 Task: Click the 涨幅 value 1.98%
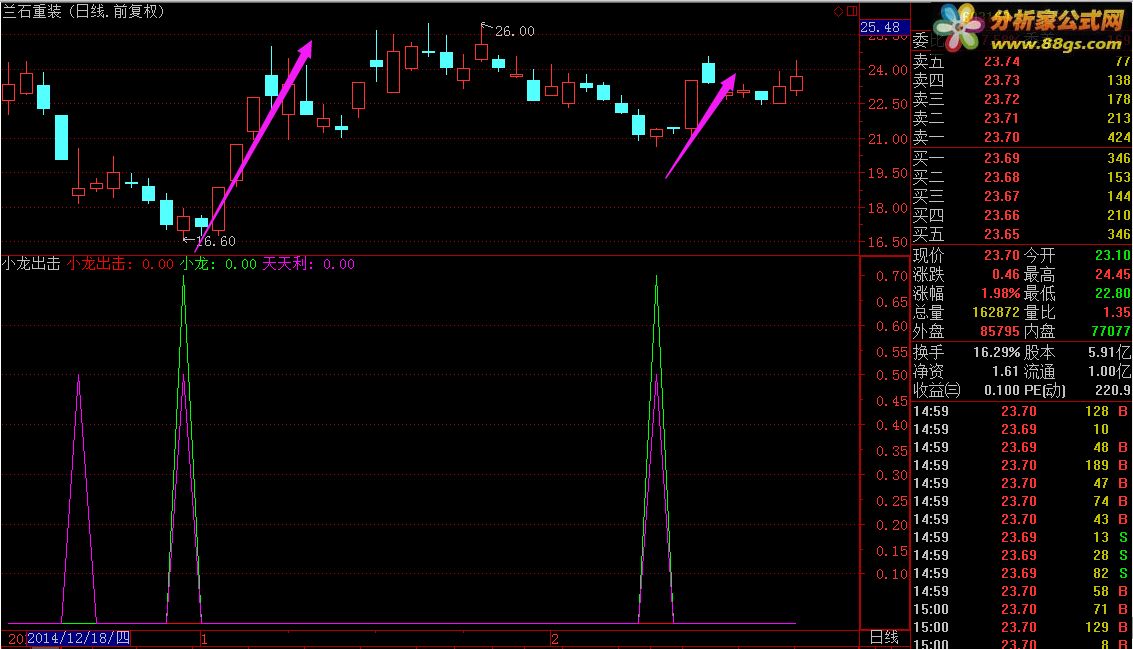(1001, 293)
